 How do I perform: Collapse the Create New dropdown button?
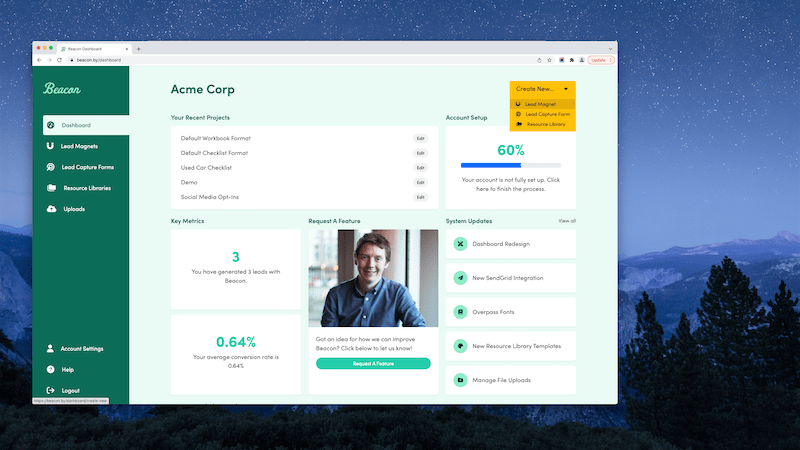click(x=542, y=89)
